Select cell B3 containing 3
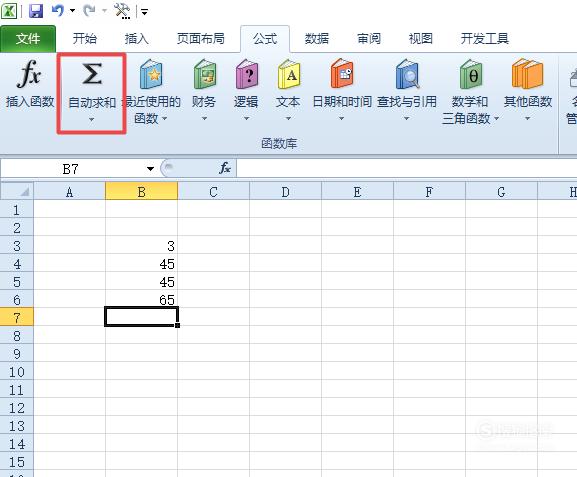The height and width of the screenshot is (477, 577). click(x=142, y=245)
